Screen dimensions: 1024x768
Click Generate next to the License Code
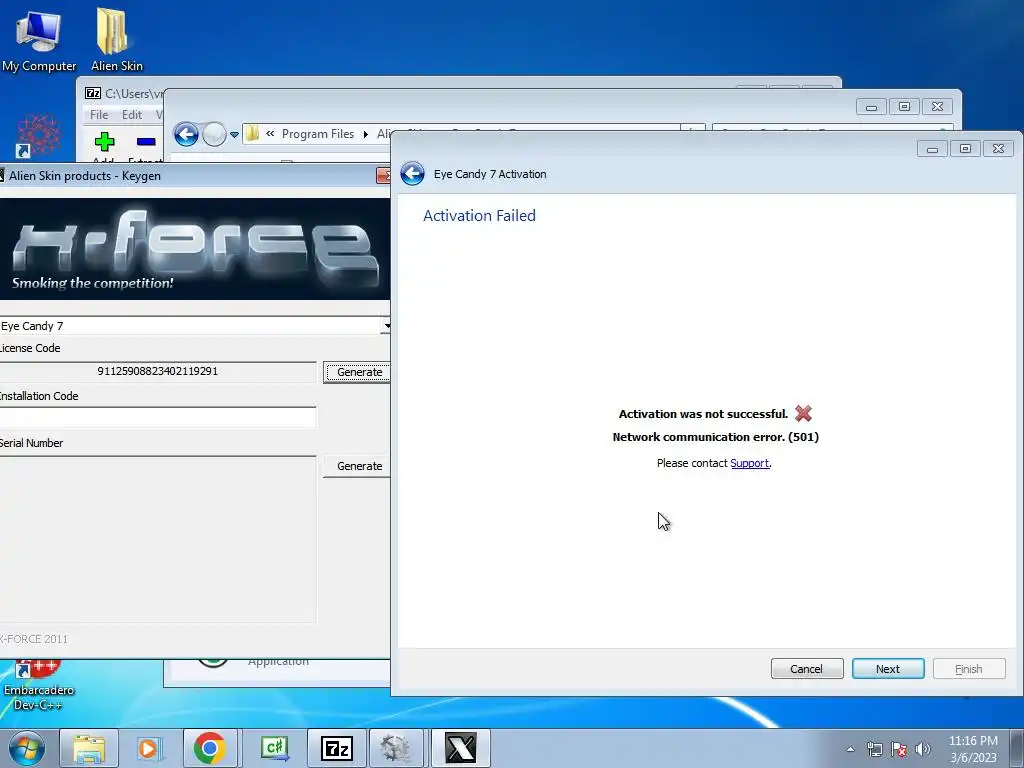(357, 372)
